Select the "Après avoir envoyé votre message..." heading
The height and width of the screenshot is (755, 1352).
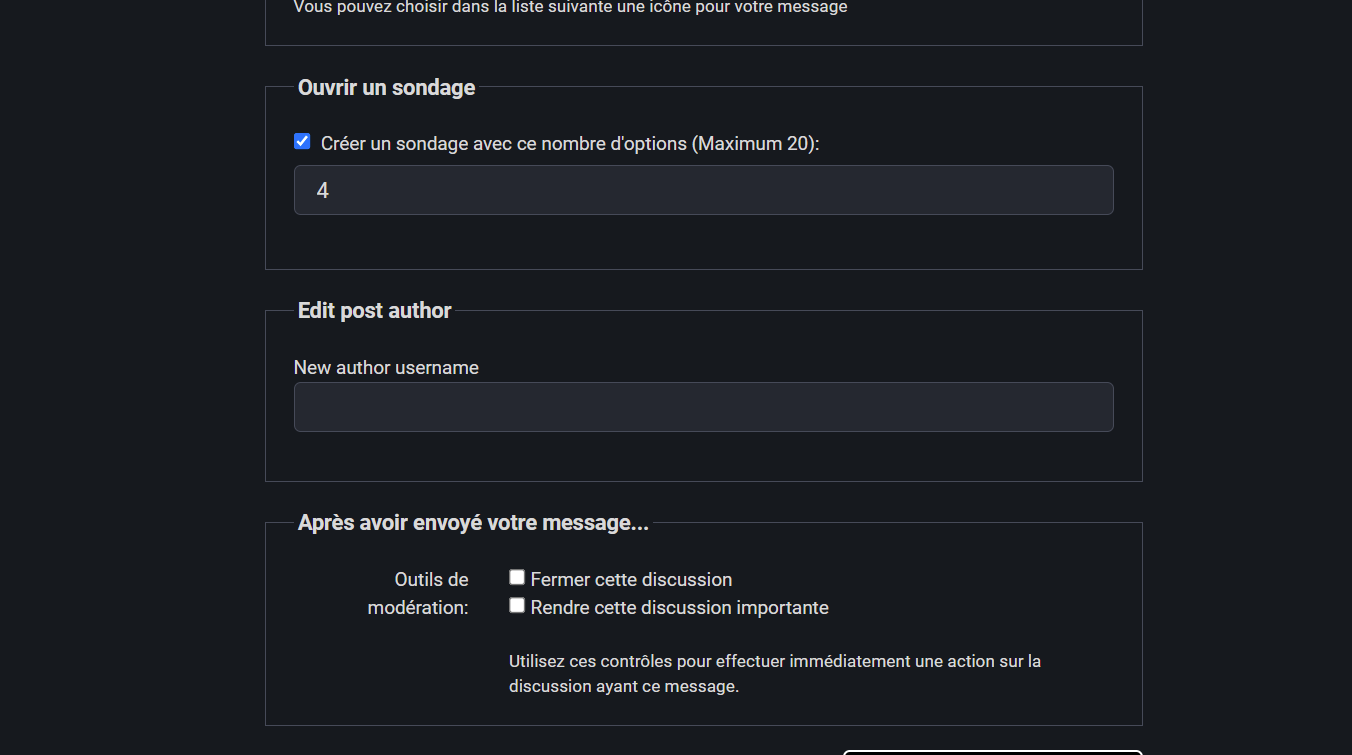pyautogui.click(x=472, y=522)
